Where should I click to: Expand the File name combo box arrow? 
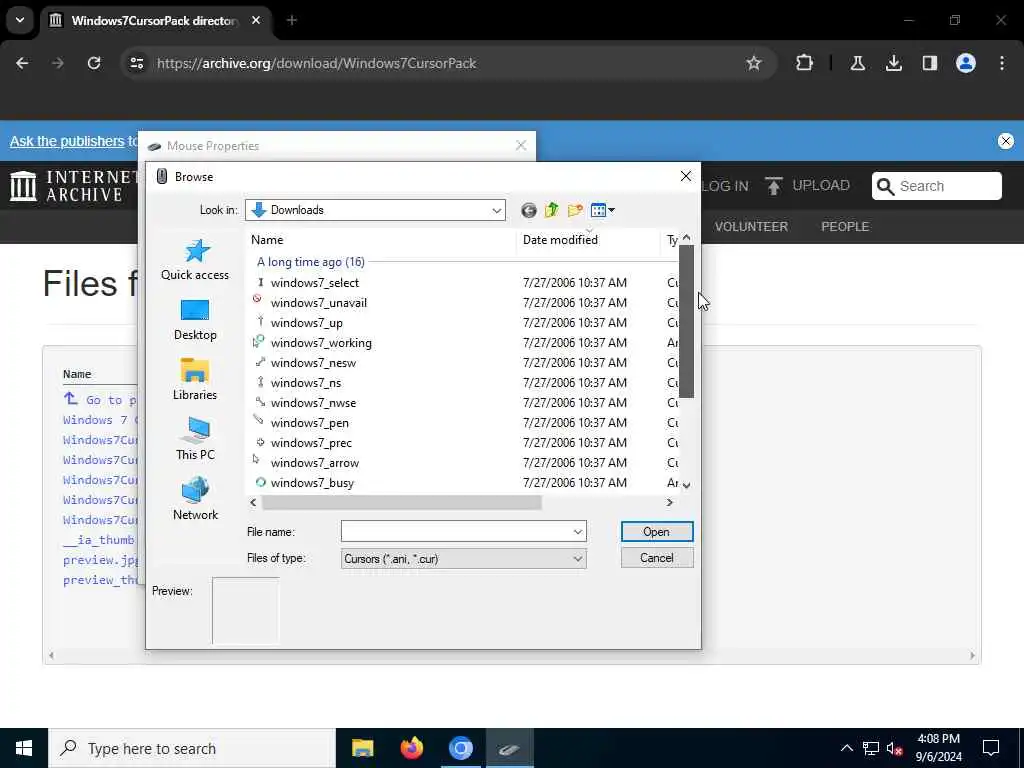(x=578, y=532)
